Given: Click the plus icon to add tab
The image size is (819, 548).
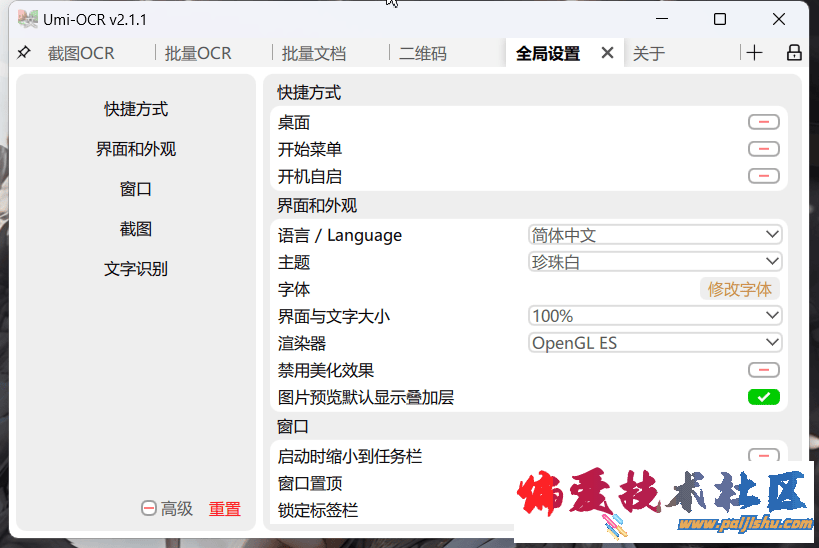Looking at the screenshot, I should tap(754, 53).
